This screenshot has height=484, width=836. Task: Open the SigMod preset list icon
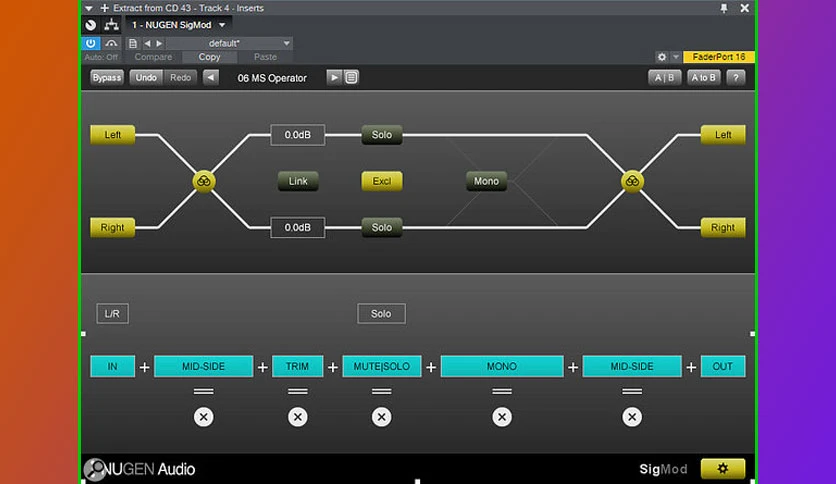[x=351, y=78]
